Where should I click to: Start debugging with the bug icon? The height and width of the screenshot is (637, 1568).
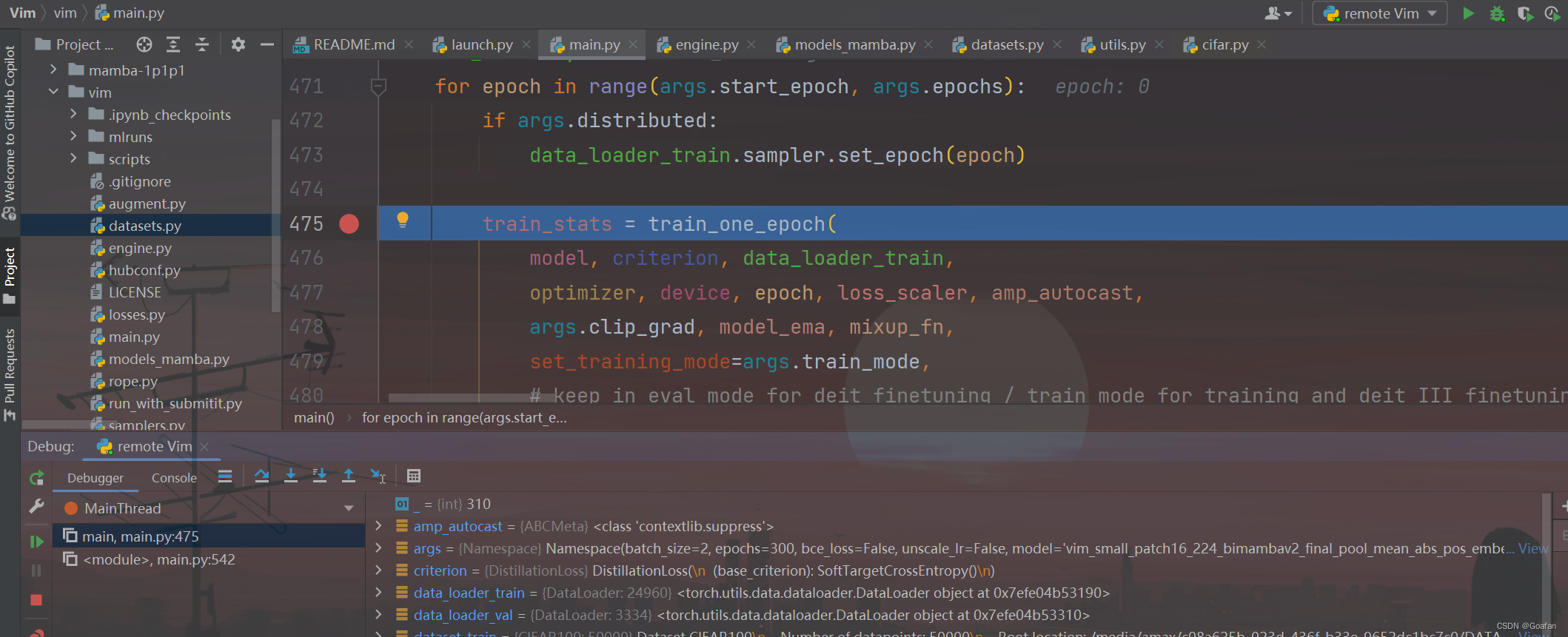(x=1497, y=13)
